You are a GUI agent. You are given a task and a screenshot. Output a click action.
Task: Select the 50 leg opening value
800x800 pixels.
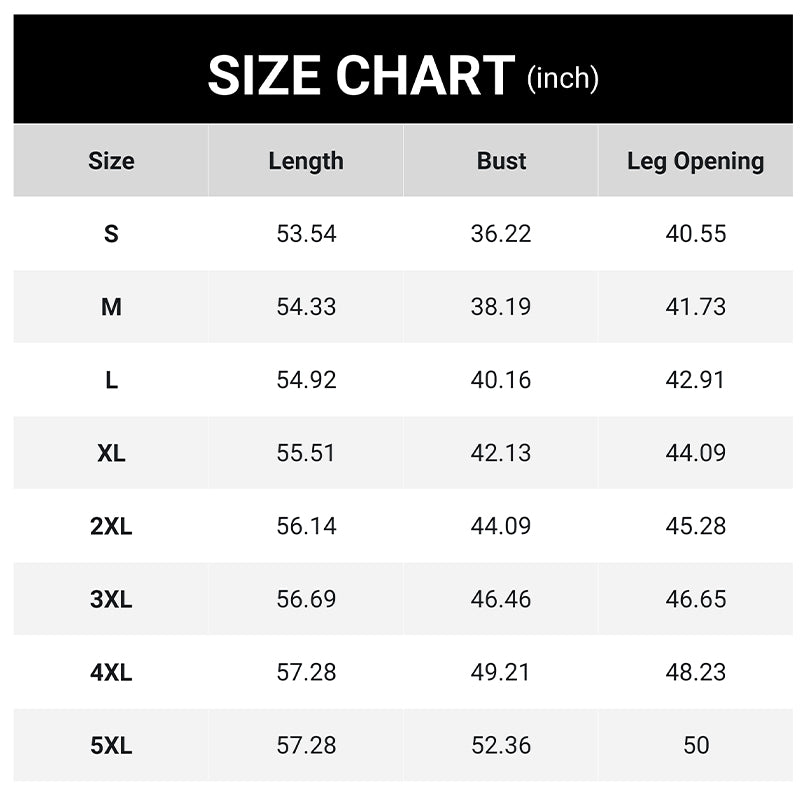click(x=696, y=745)
